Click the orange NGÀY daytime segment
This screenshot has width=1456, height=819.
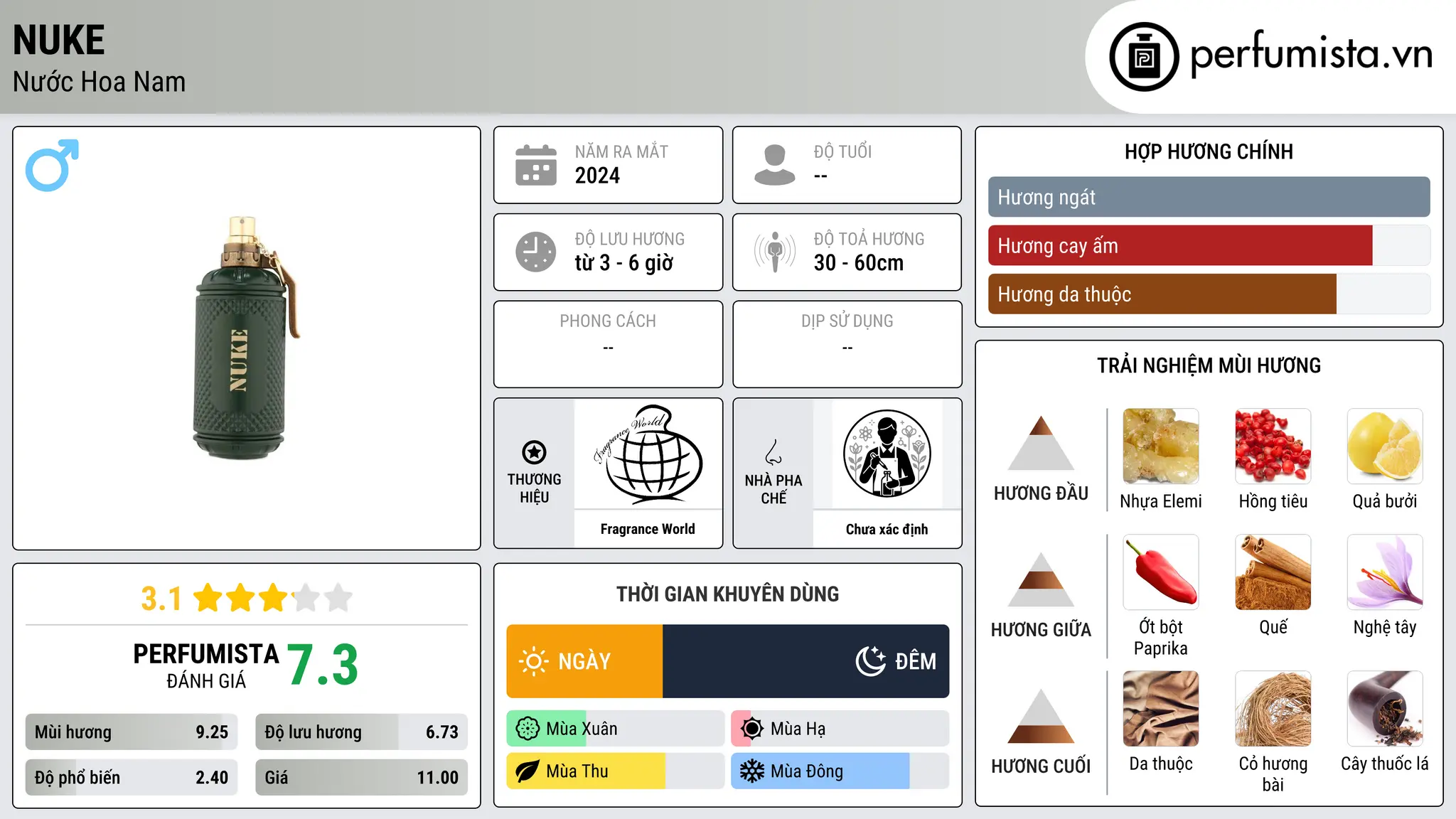click(x=584, y=661)
